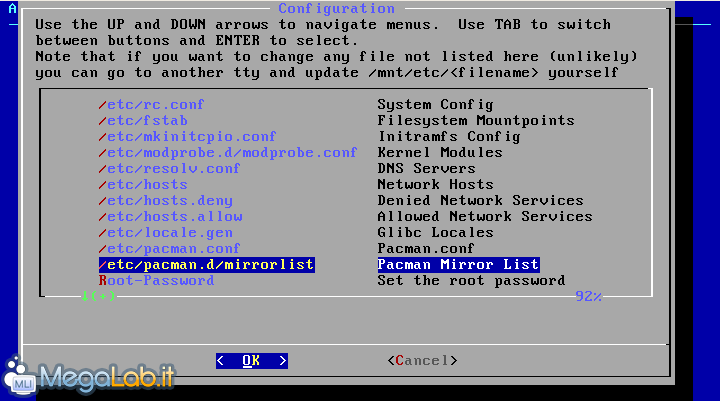
Task: Click the Set the root password description
Action: click(471, 281)
